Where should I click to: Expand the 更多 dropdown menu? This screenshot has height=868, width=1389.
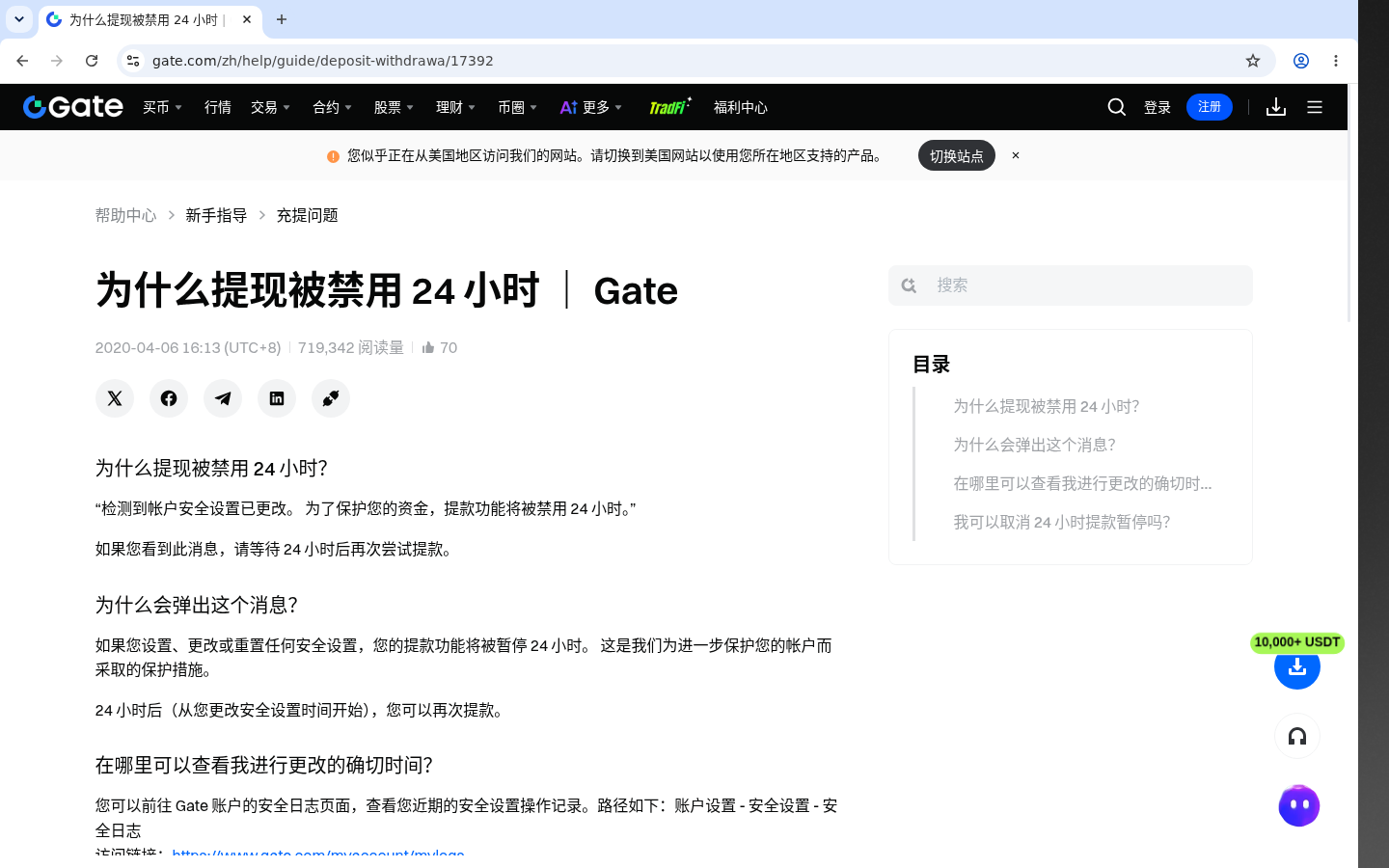pos(591,107)
